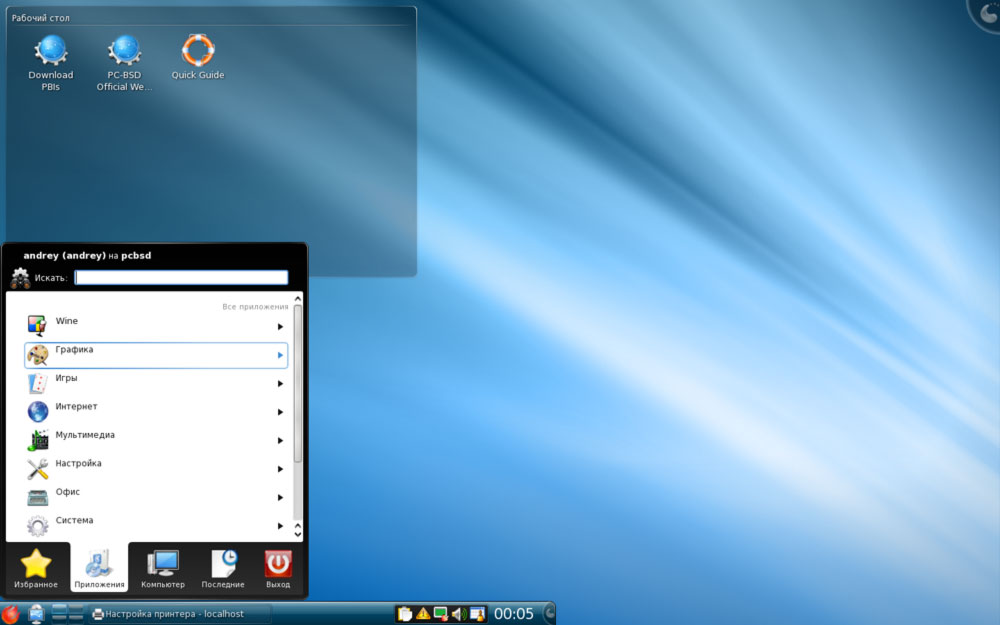Screen dimensions: 1000x625
Task: Open the Последние tab
Action: (222, 569)
